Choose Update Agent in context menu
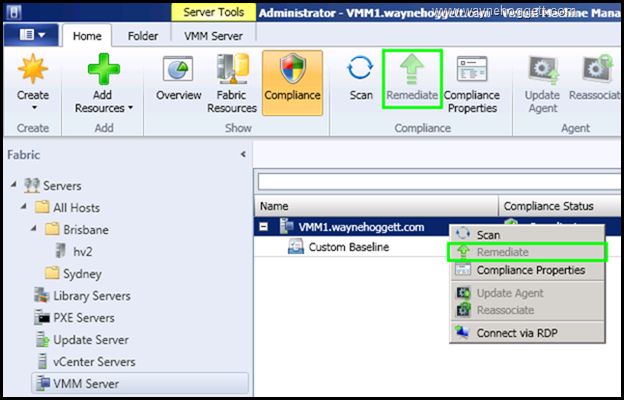This screenshot has height=400, width=624. point(527,293)
